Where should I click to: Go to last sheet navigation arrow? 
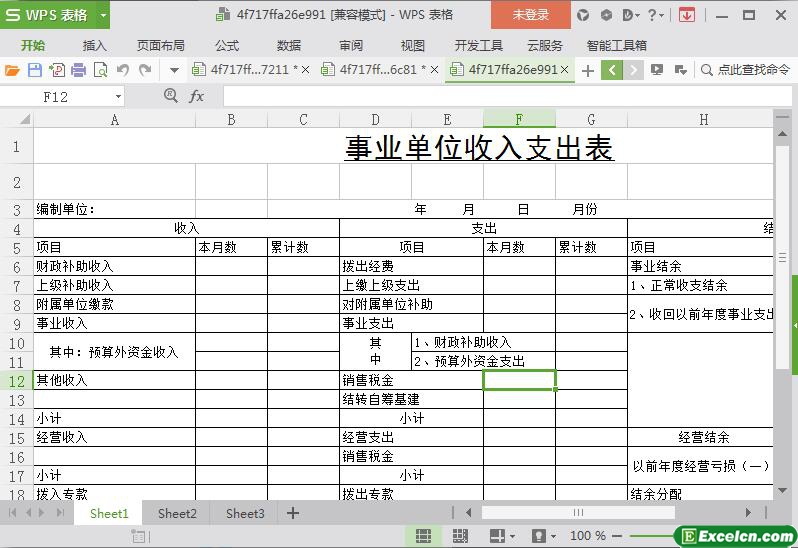pos(61,512)
